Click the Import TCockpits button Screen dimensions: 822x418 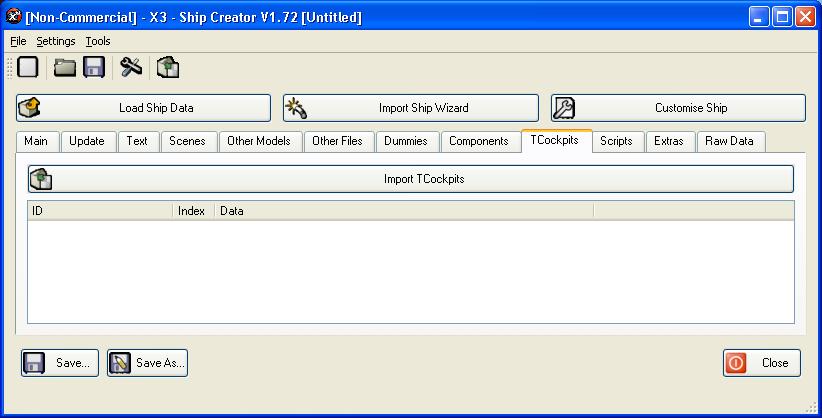(x=411, y=179)
